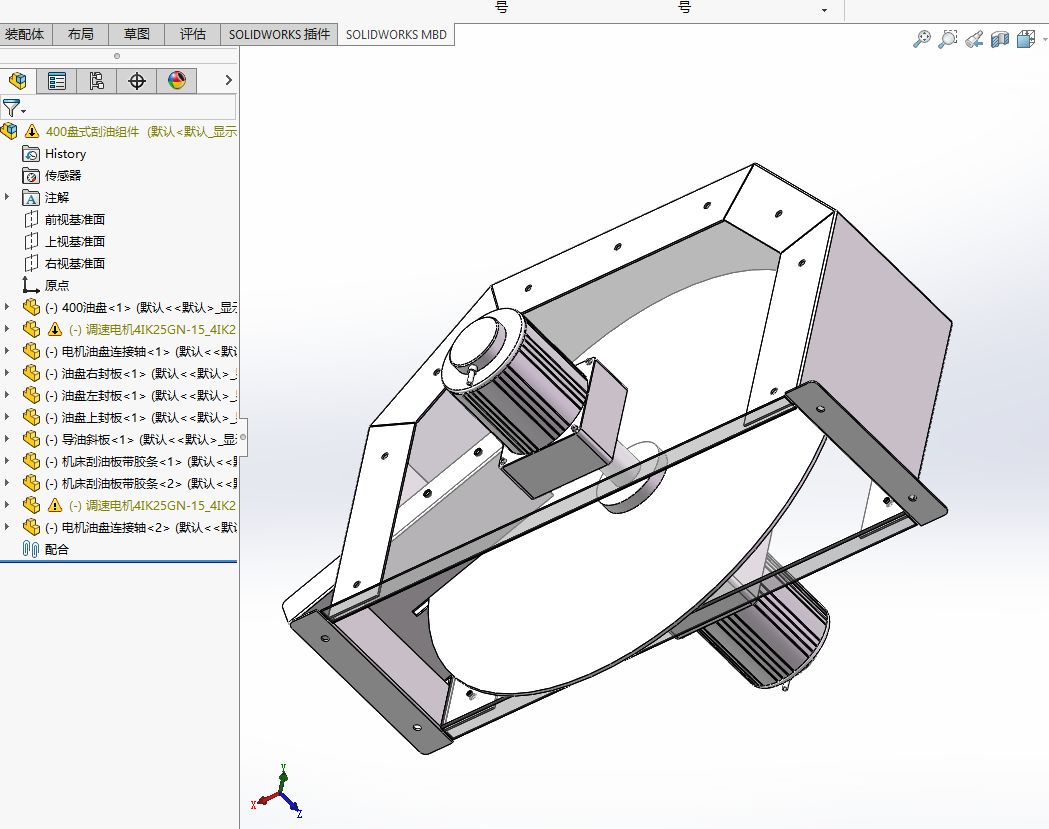
Task: Open the PropertyManager tab
Action: [57, 81]
